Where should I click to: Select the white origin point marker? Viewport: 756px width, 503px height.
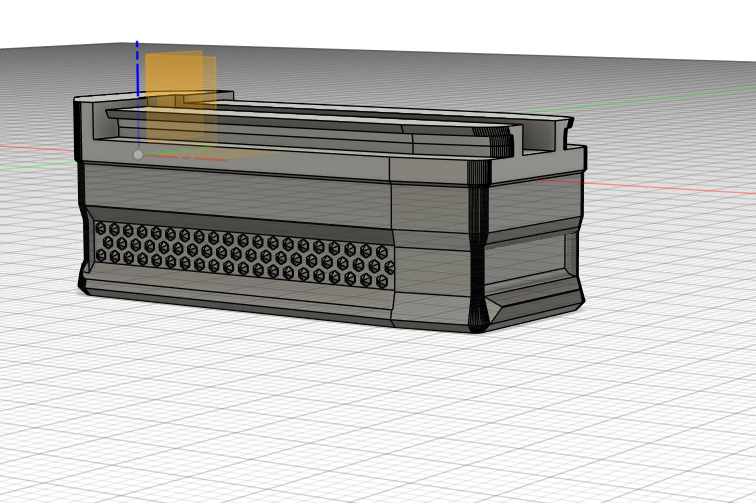click(x=138, y=154)
